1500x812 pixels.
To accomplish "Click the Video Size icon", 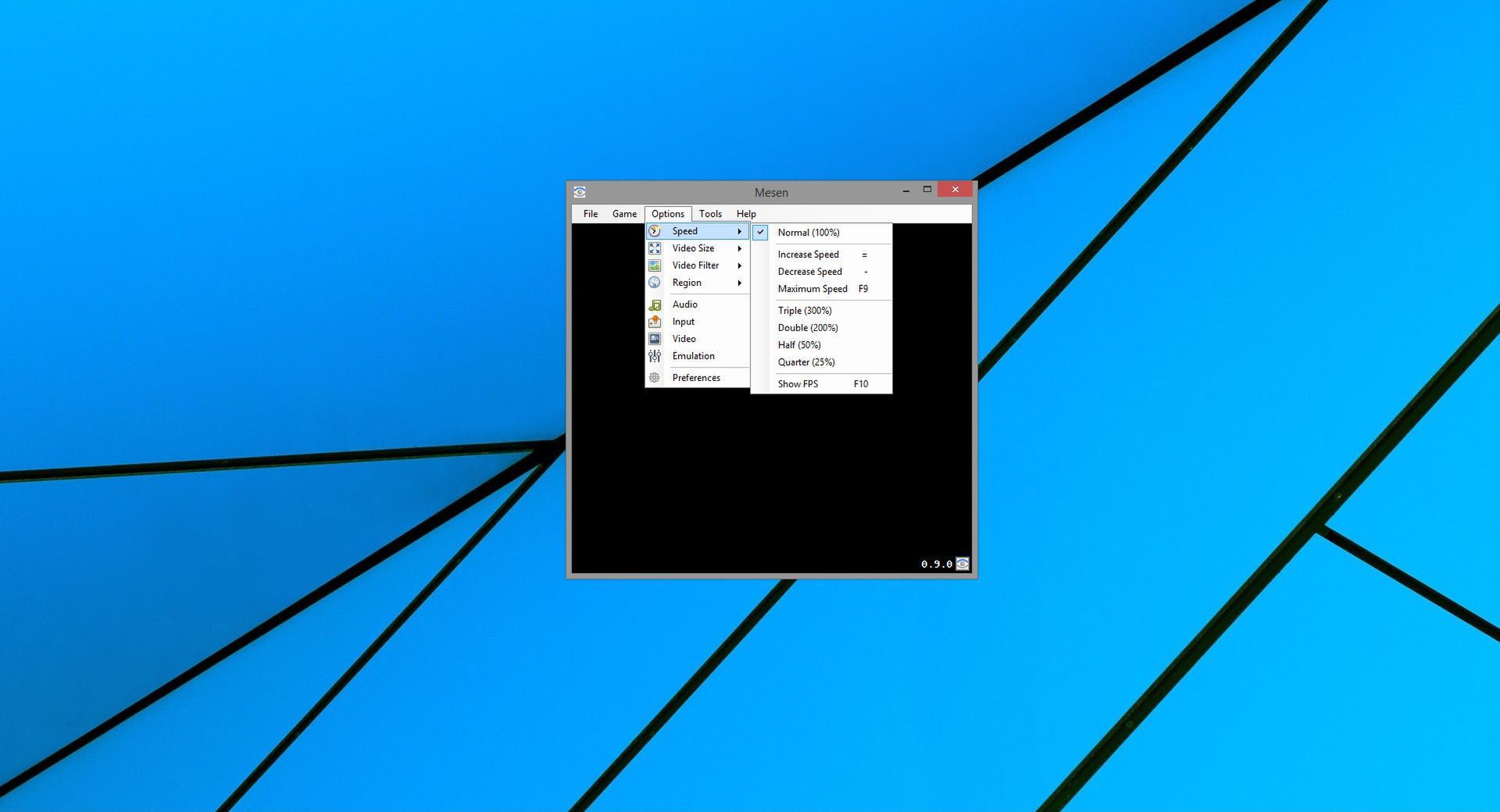I will (x=655, y=248).
